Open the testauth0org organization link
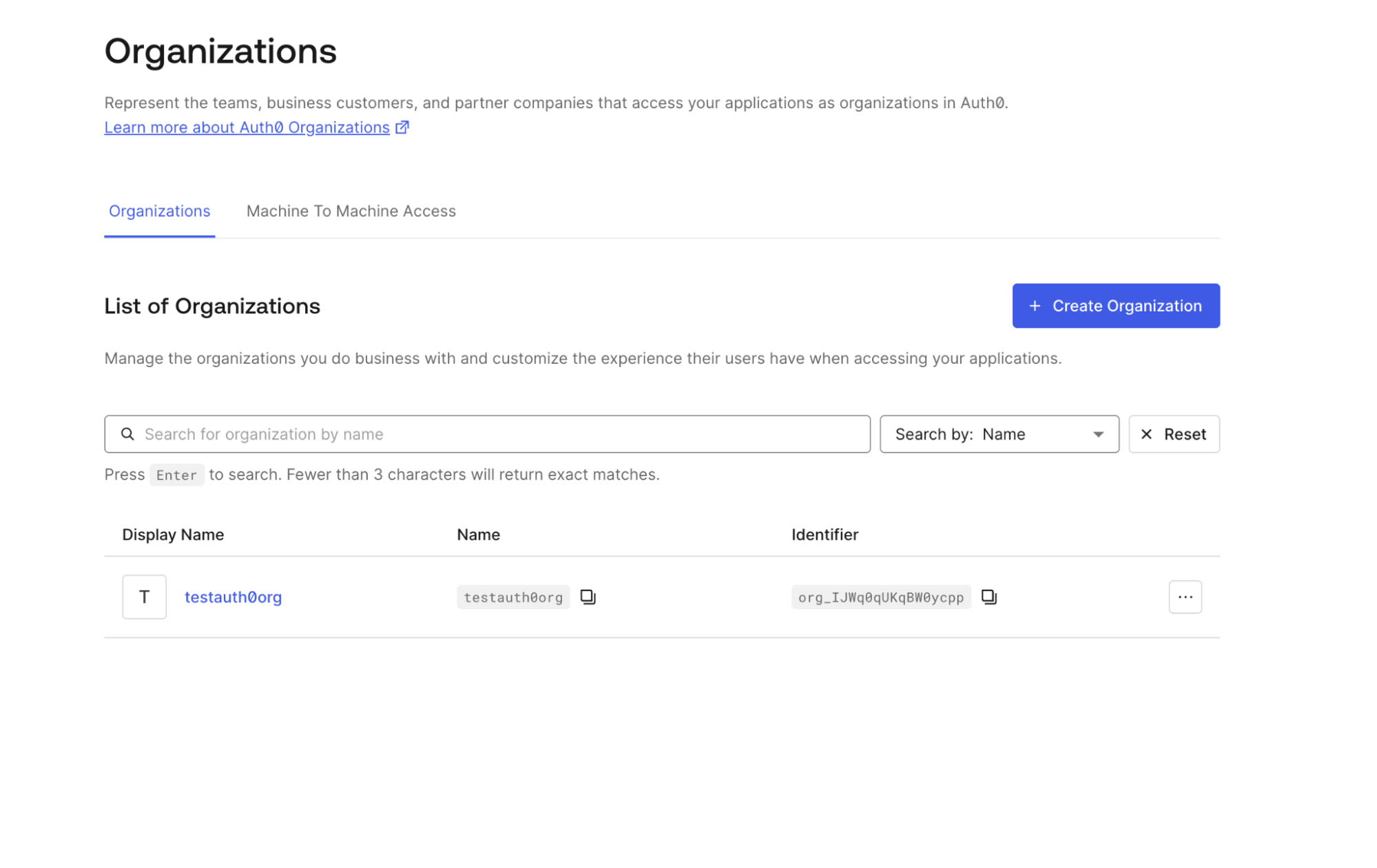The width and height of the screenshot is (1377, 868). tap(233, 597)
